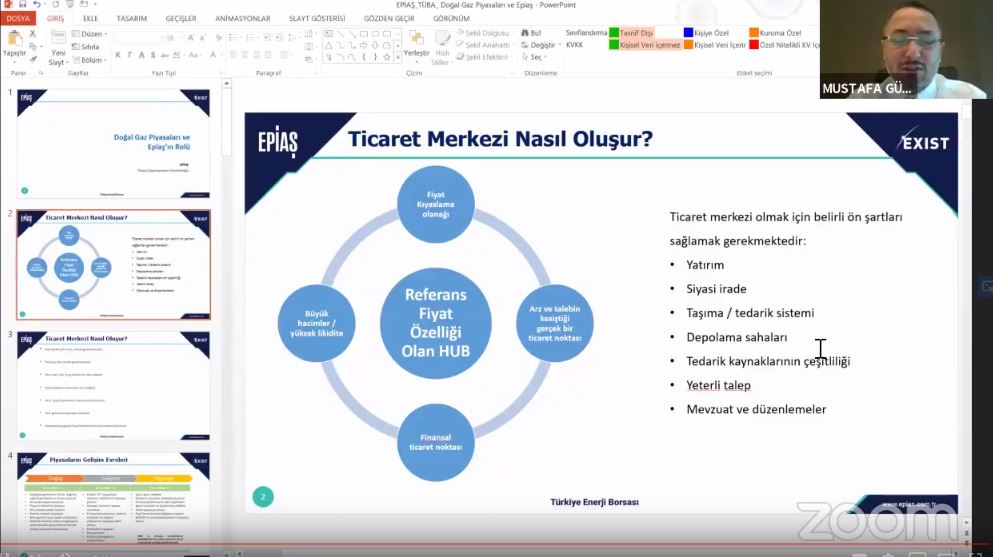993x557 pixels.
Task: Click the Yerleştir (arrange) icon
Action: tap(416, 37)
